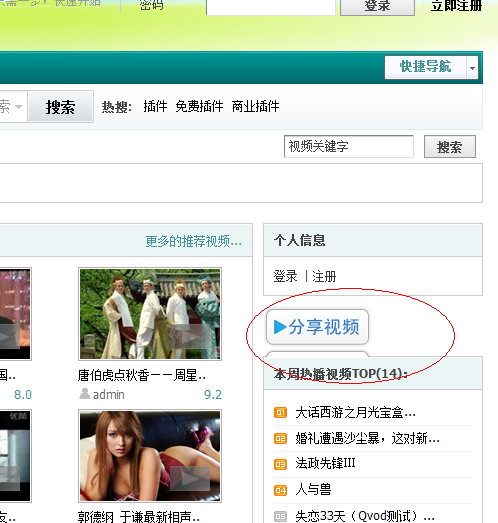Image resolution: width=498 pixels, height=523 pixels.
Task: Open 更多的推荐视频 link
Action: [x=193, y=241]
